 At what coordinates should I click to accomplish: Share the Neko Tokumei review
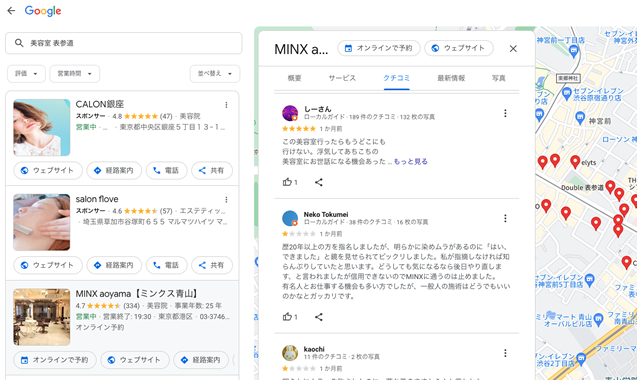318,317
